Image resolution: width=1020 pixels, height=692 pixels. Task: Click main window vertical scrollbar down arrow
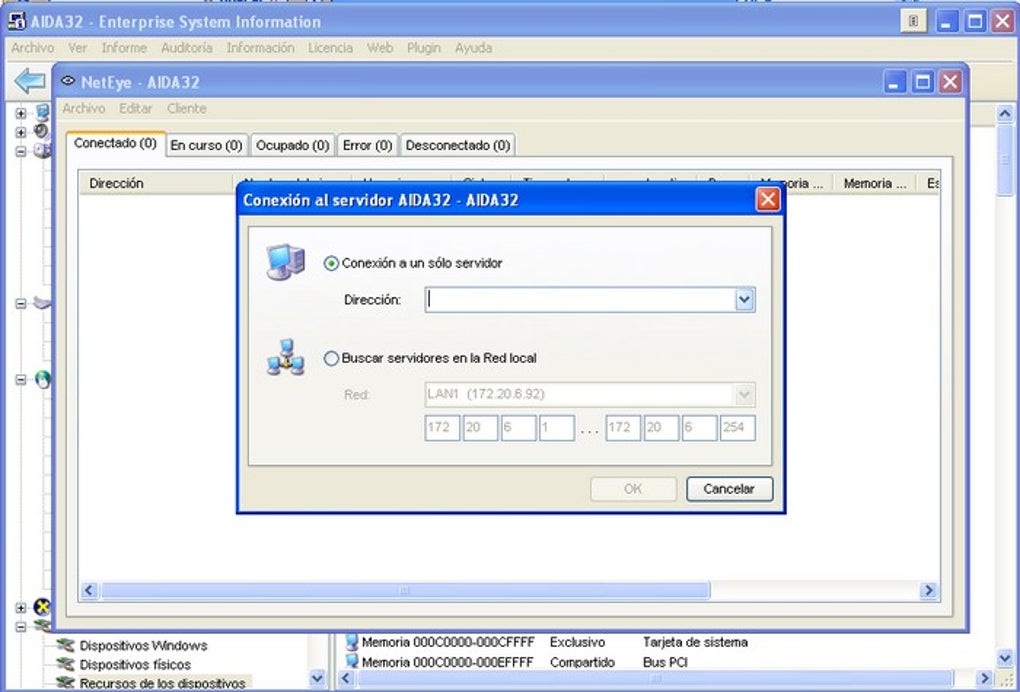pos(1005,658)
